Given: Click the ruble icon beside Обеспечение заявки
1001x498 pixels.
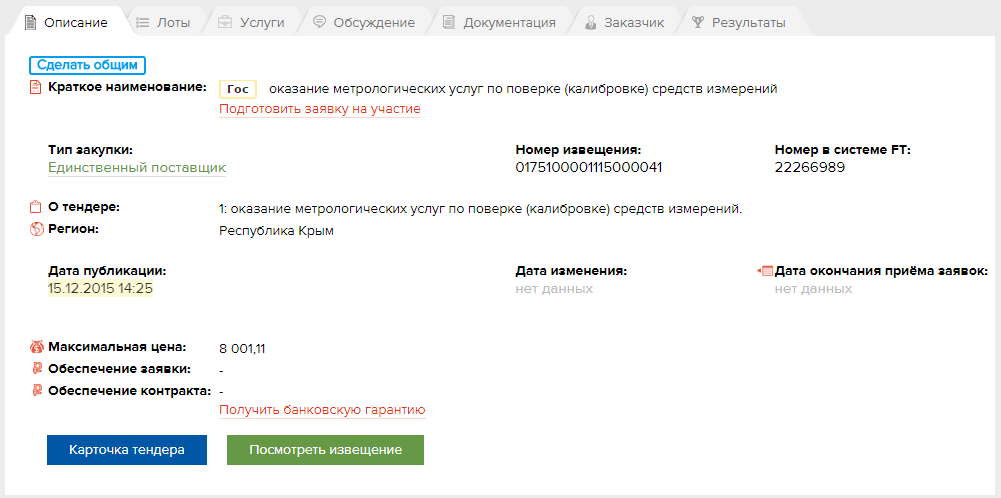Looking at the screenshot, I should [x=36, y=368].
